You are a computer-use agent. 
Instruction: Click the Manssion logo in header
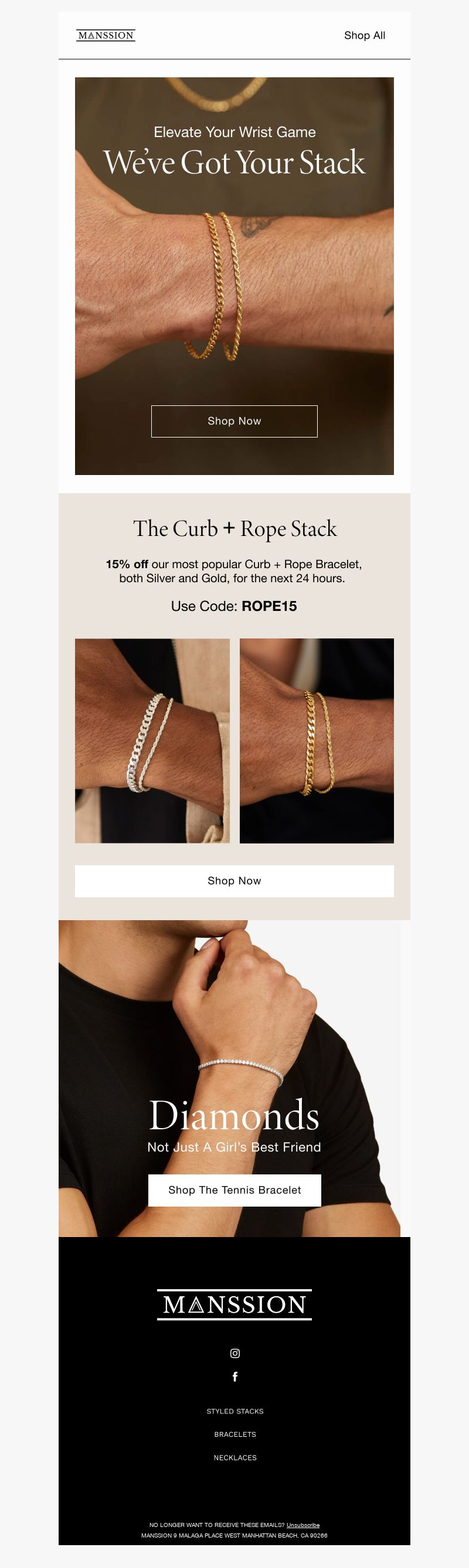point(106,35)
